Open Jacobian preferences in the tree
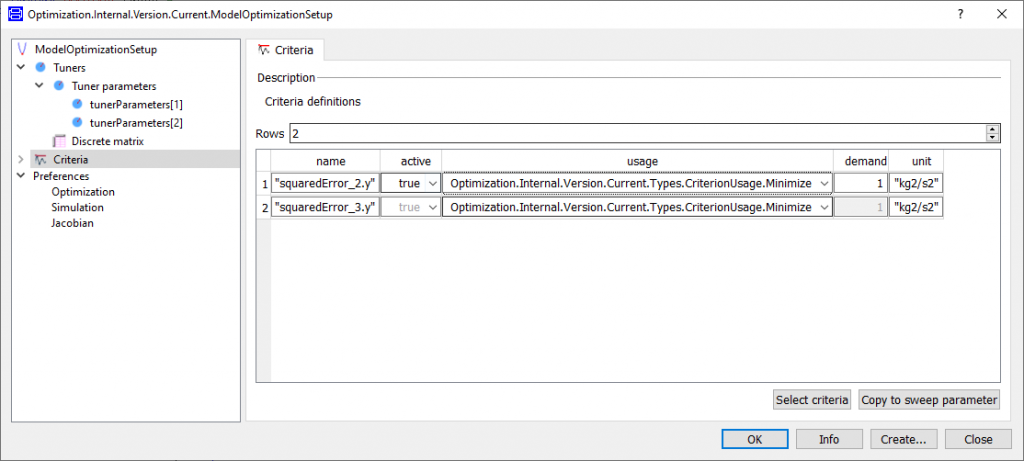The width and height of the screenshot is (1024, 461). [x=70, y=223]
